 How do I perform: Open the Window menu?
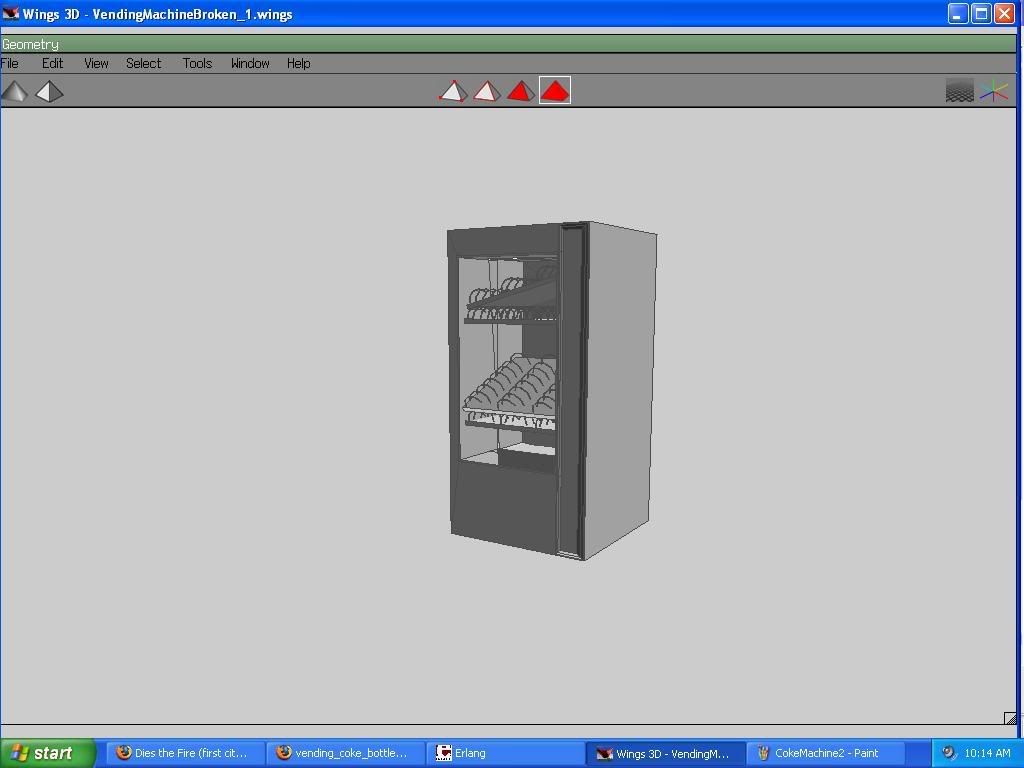[249, 63]
